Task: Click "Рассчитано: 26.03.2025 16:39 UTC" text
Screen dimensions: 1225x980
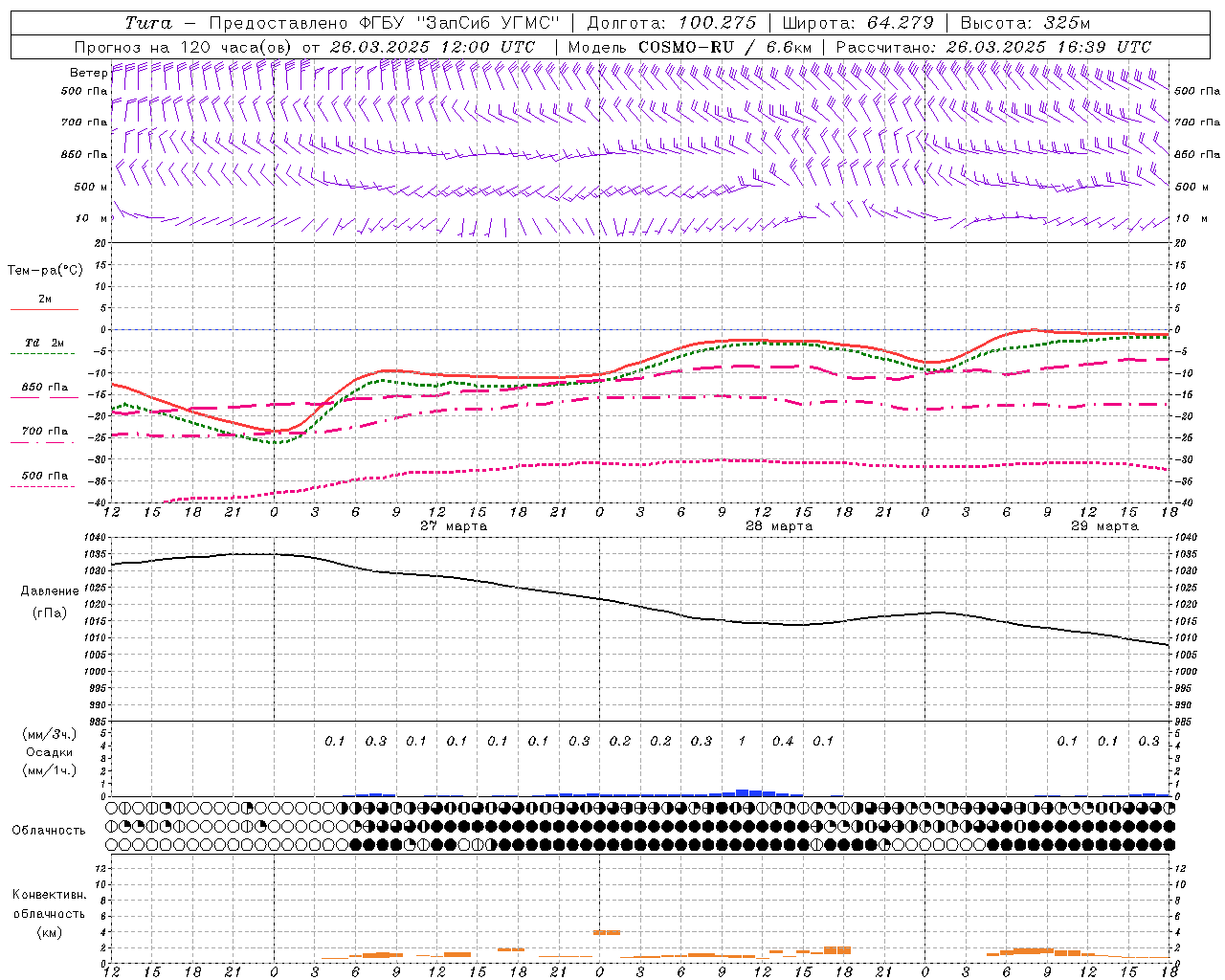Action: click(993, 47)
